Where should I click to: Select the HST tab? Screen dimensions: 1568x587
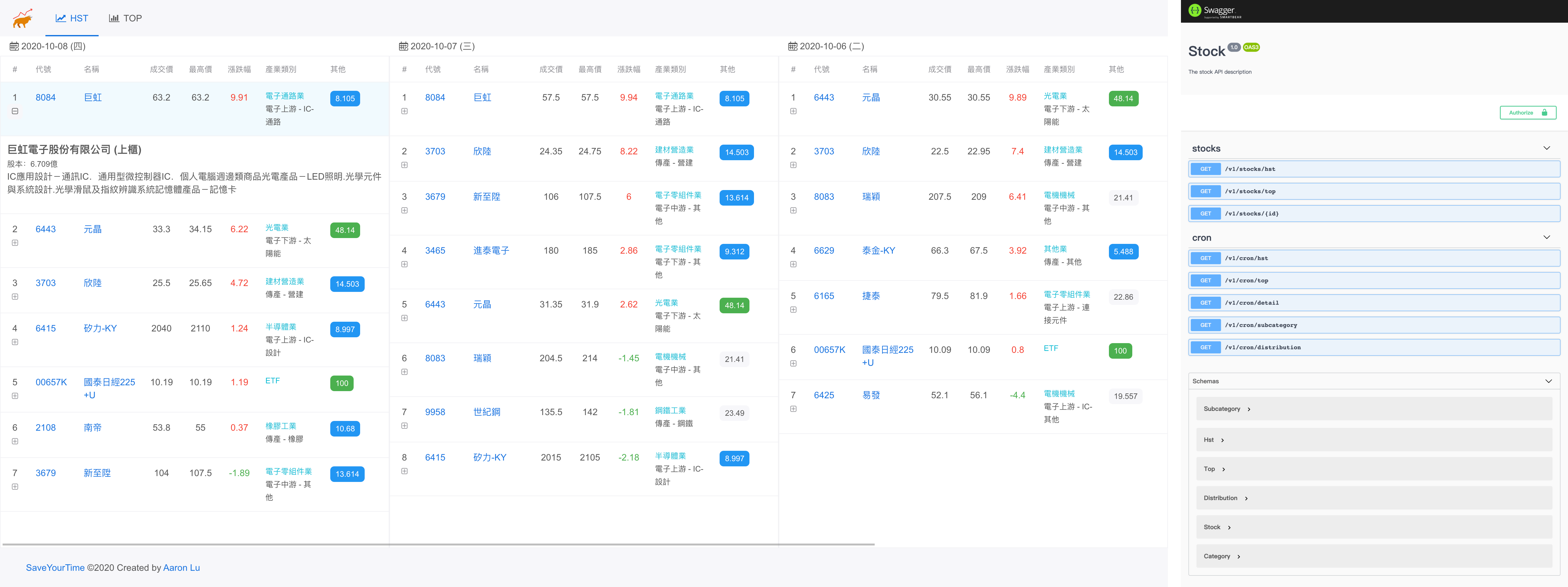click(x=72, y=18)
